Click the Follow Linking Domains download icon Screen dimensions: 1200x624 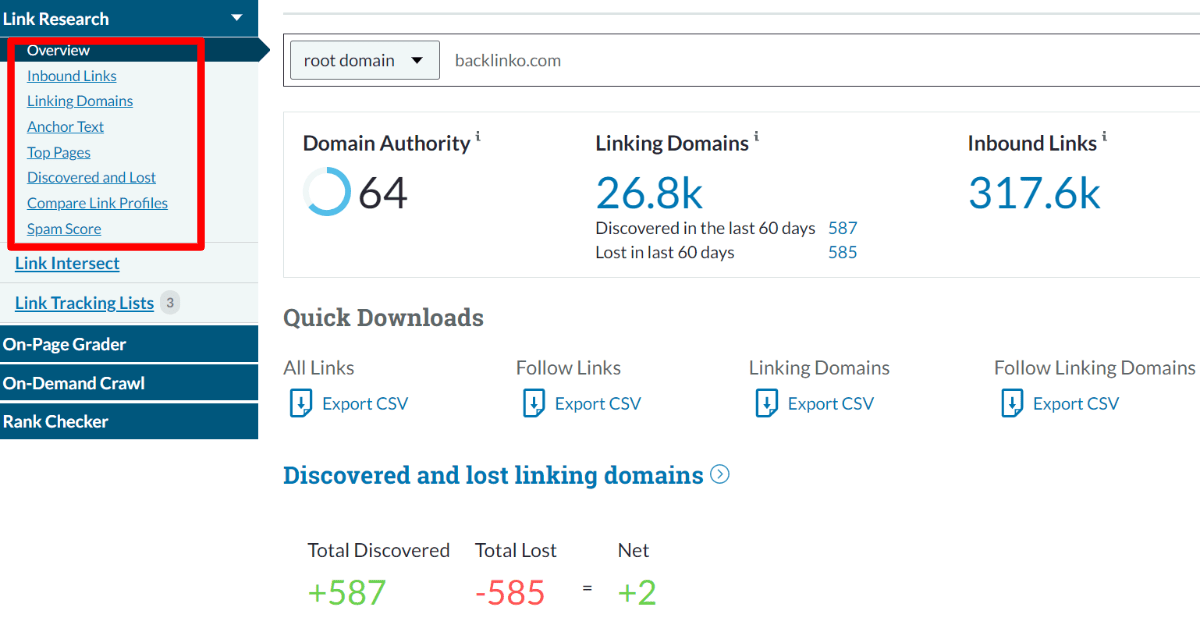point(1013,402)
